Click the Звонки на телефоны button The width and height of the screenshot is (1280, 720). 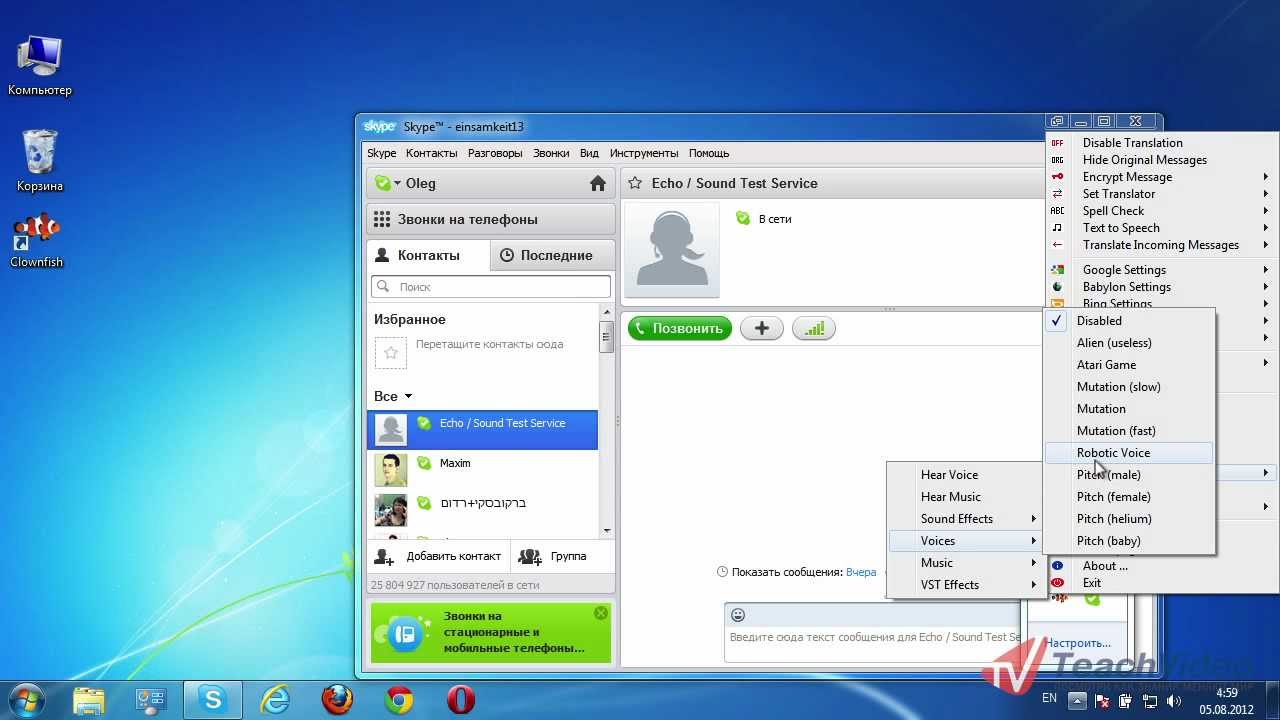click(x=491, y=219)
